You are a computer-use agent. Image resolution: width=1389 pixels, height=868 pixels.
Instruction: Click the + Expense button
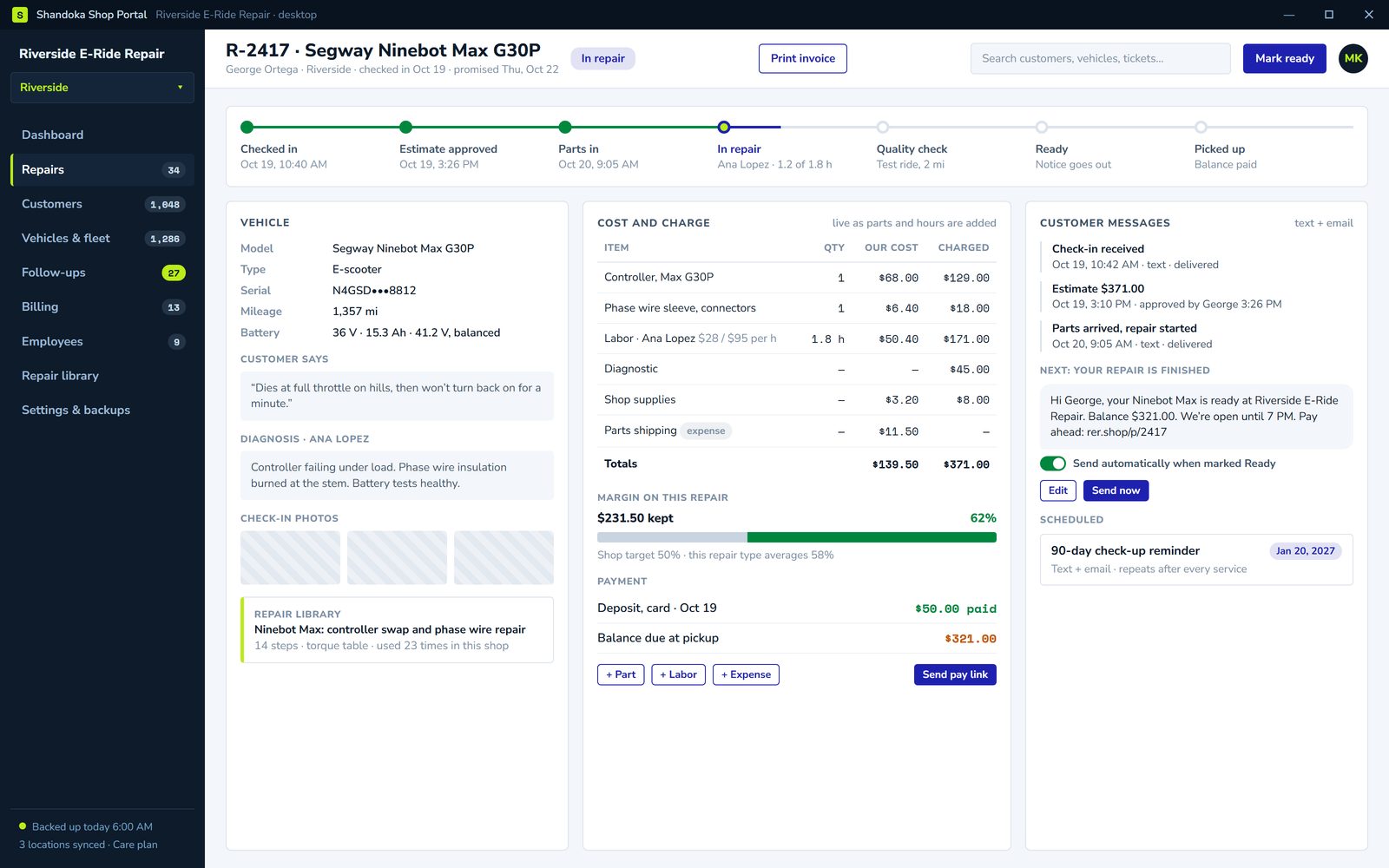[x=746, y=674]
